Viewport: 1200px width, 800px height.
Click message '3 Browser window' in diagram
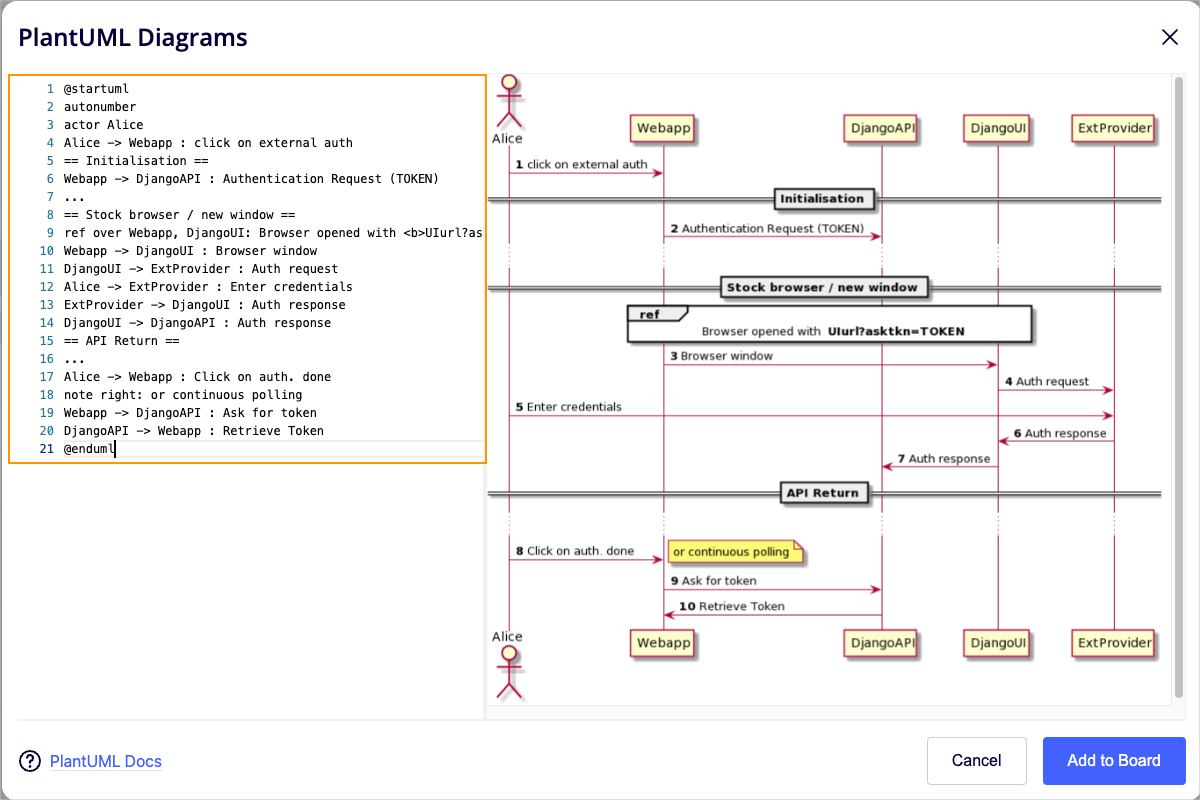pyautogui.click(x=721, y=356)
